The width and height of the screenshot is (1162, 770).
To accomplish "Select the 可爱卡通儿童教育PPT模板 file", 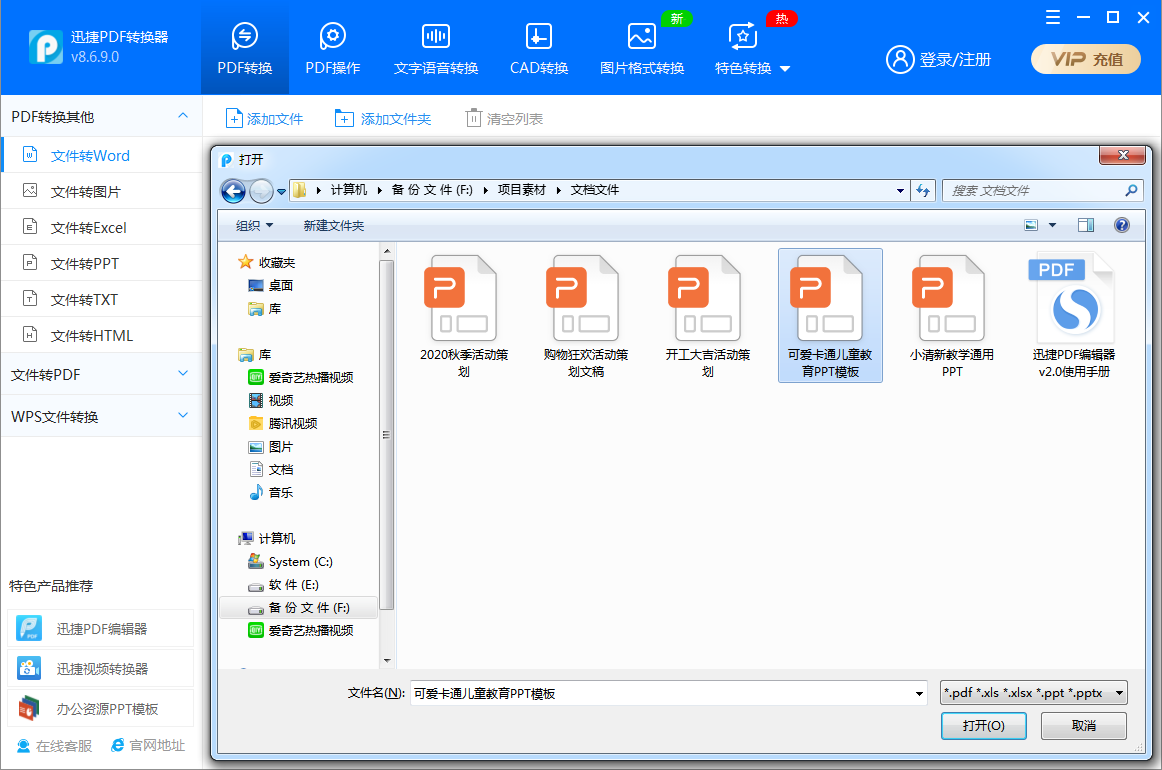I will coord(830,316).
